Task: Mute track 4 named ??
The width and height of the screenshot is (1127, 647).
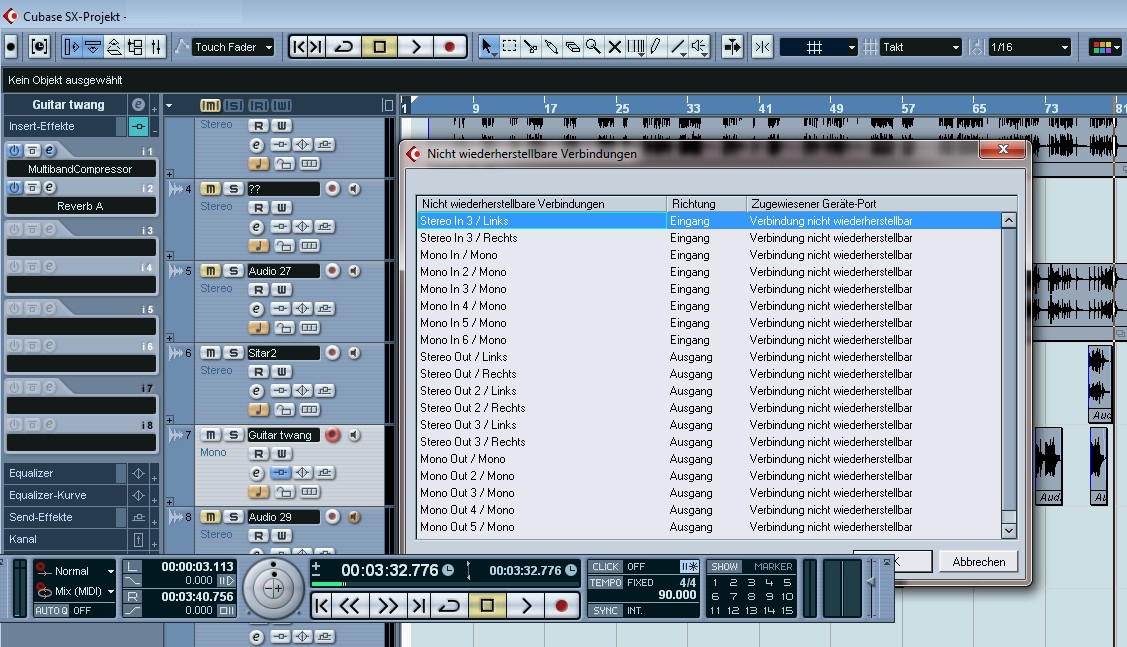Action: 210,189
